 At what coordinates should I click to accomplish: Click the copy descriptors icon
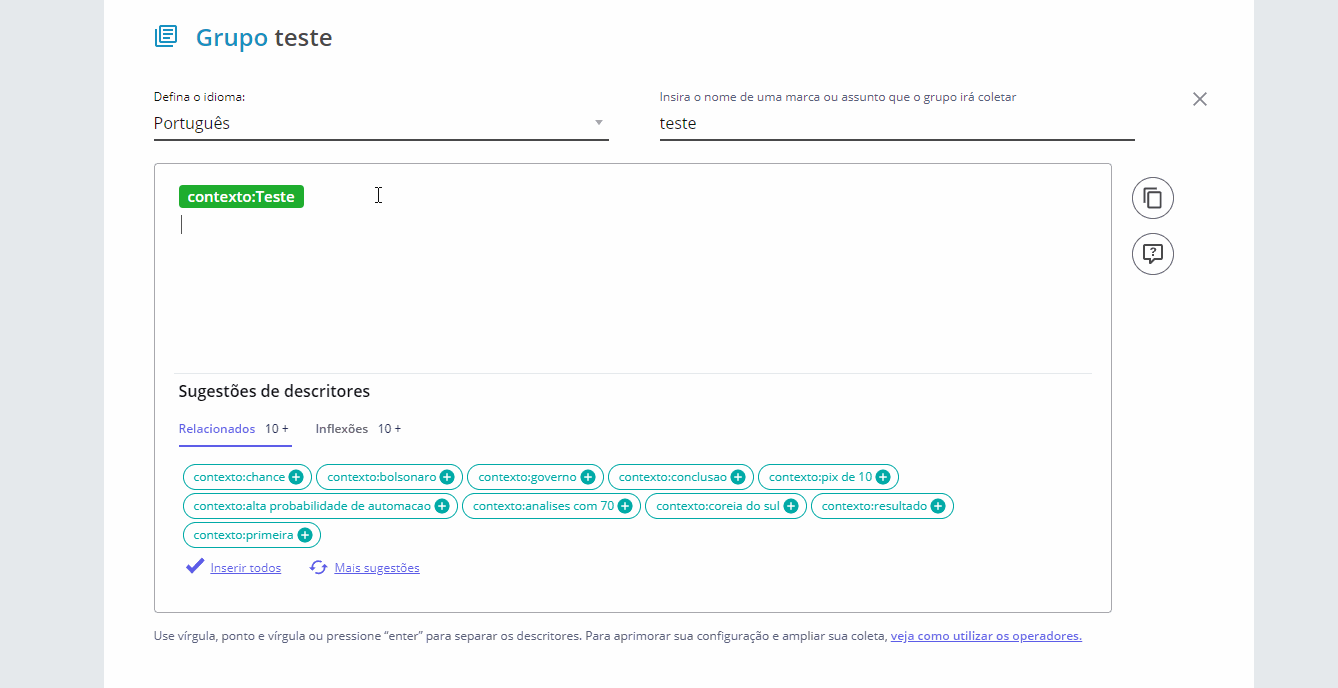coord(1152,198)
